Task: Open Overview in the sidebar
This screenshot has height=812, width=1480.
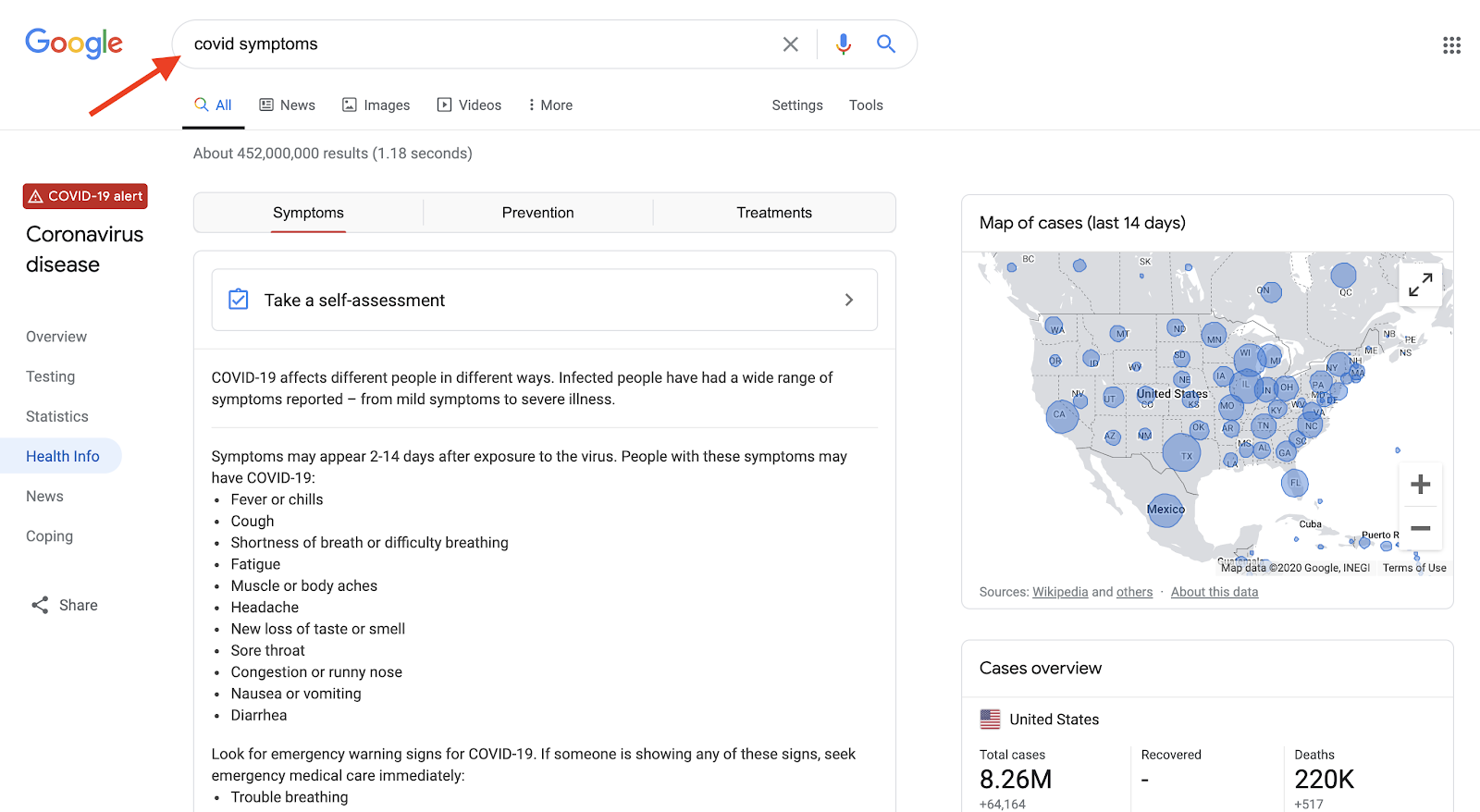Action: click(x=56, y=337)
